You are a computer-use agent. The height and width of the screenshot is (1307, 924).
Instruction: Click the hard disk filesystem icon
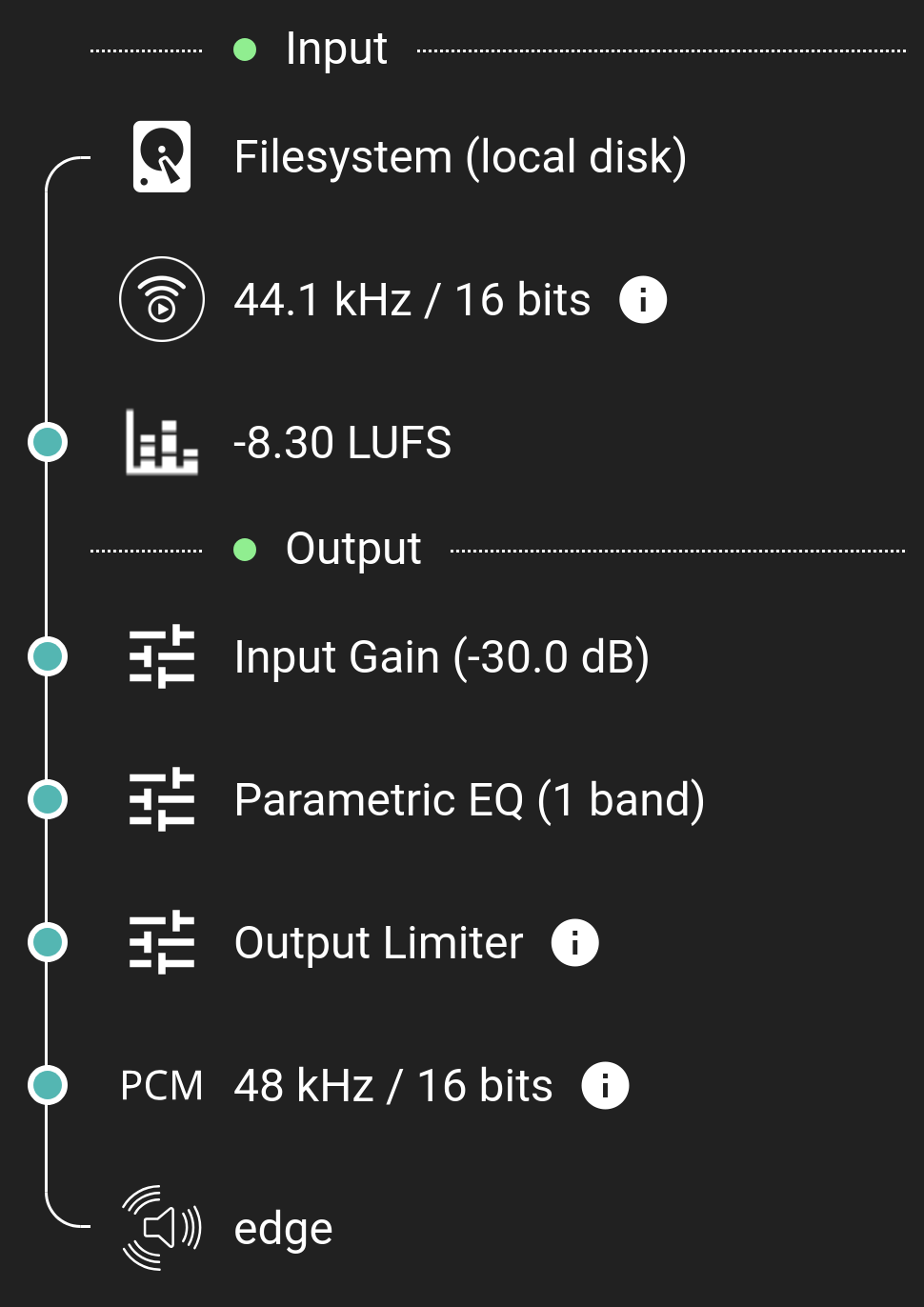click(x=162, y=156)
